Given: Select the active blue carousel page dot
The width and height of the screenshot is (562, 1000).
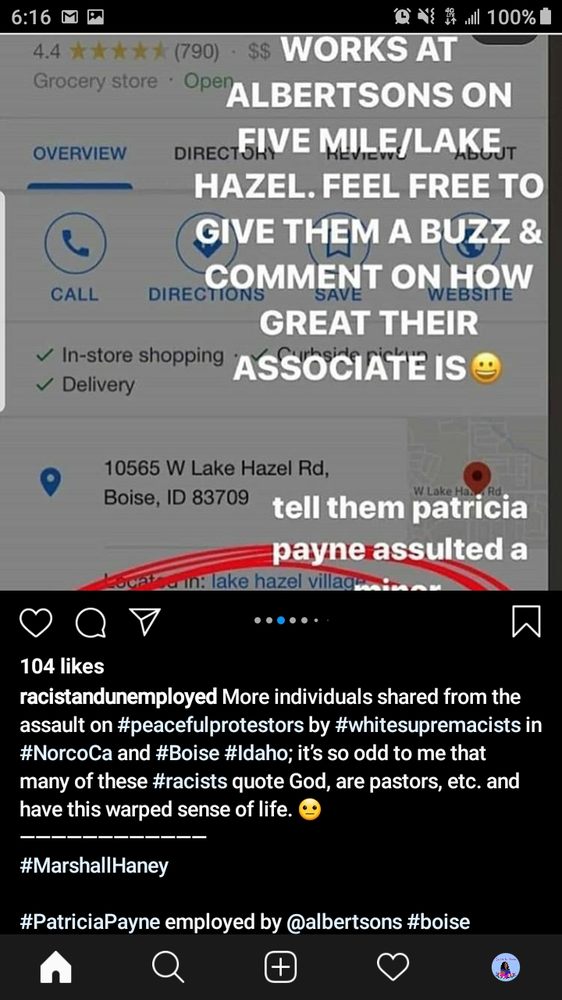Looking at the screenshot, I should click(x=281, y=620).
